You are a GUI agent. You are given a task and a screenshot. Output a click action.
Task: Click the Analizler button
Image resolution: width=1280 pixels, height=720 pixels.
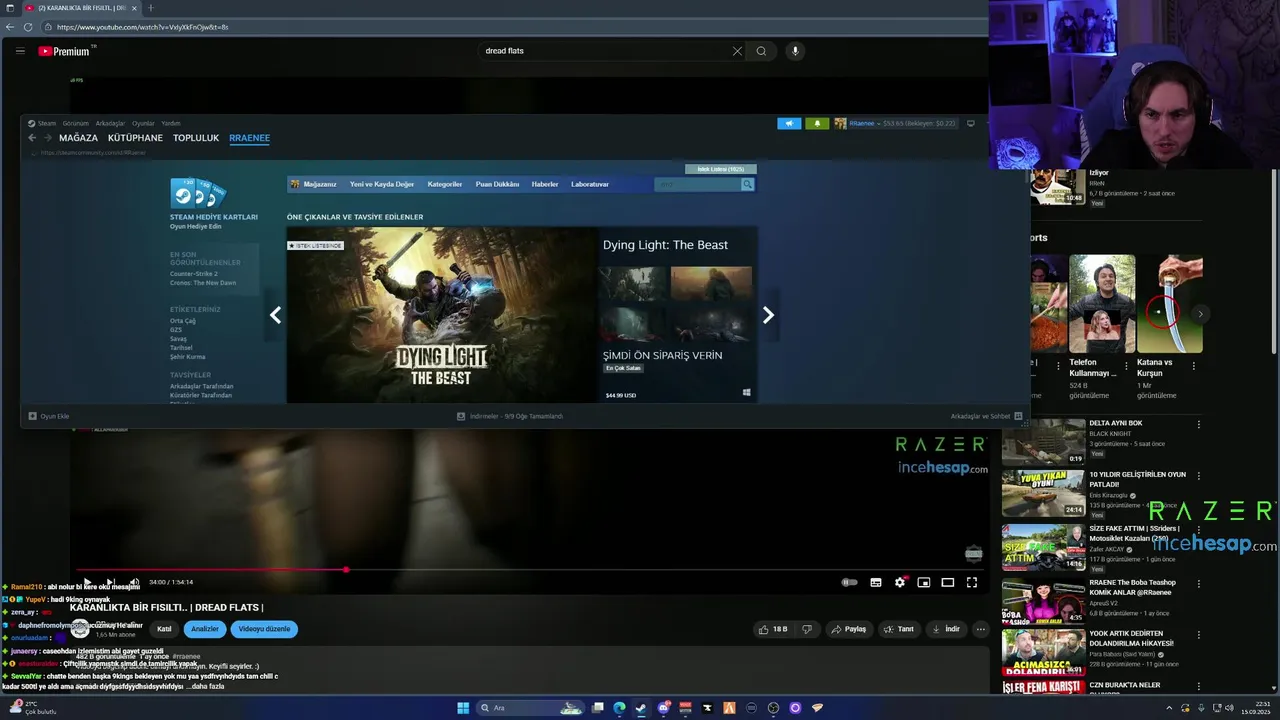(x=205, y=629)
